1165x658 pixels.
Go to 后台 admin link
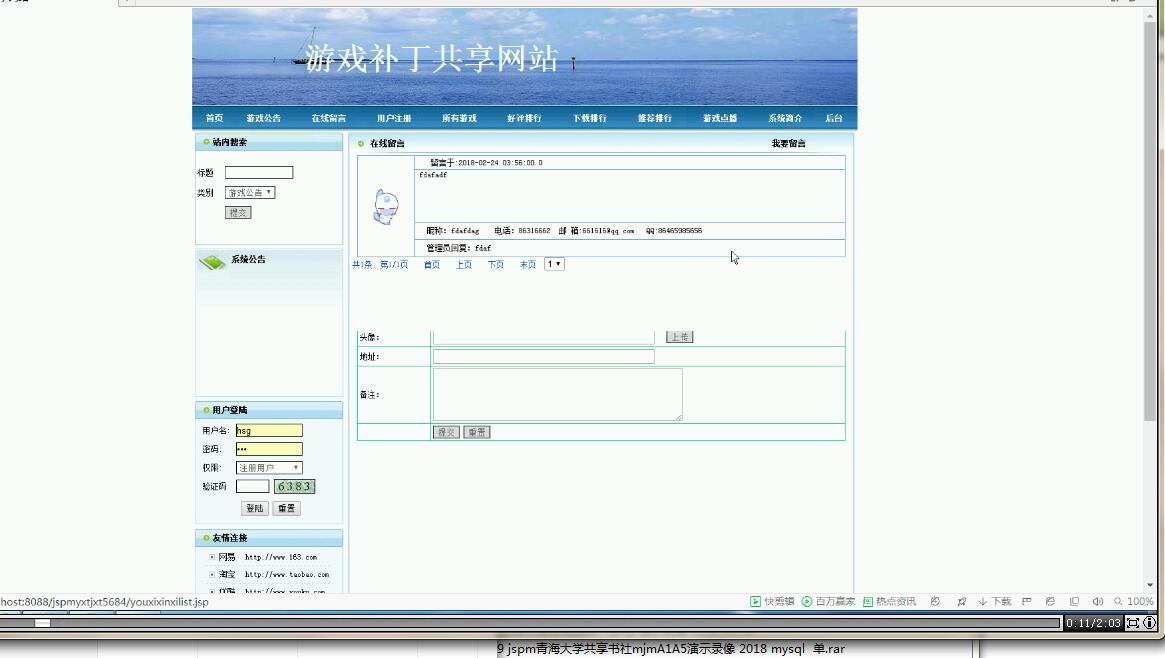(x=834, y=118)
